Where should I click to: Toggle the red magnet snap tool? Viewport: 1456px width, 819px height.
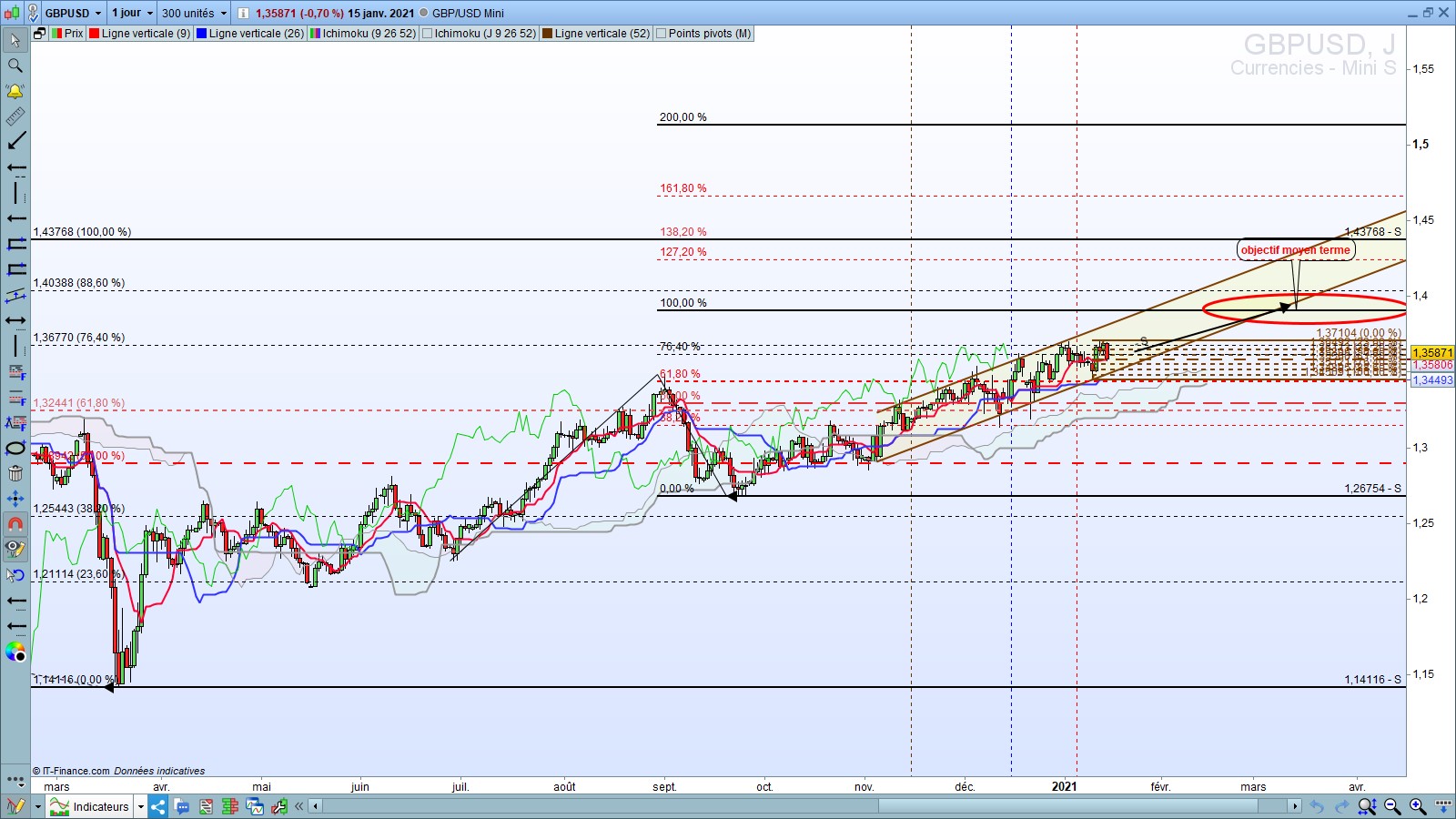tap(15, 524)
